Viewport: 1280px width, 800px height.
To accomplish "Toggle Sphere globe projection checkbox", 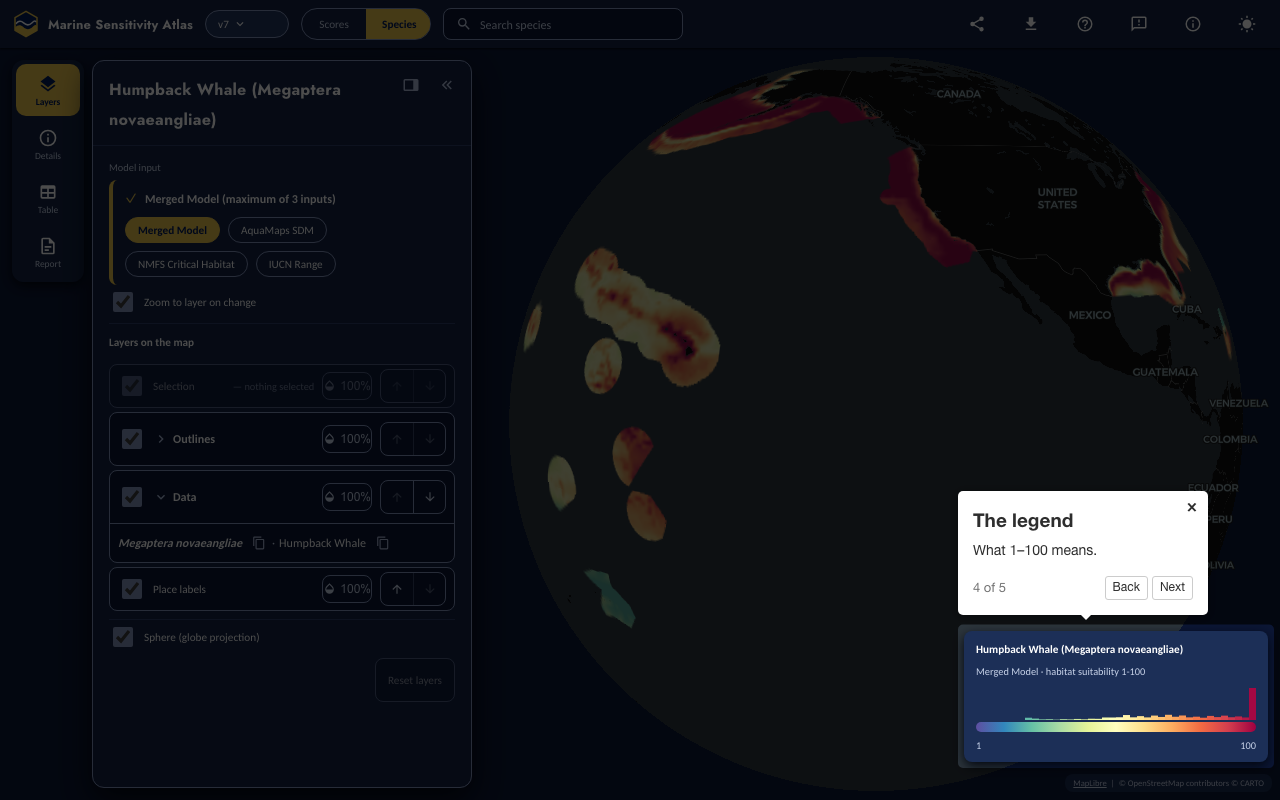I will [x=123, y=637].
